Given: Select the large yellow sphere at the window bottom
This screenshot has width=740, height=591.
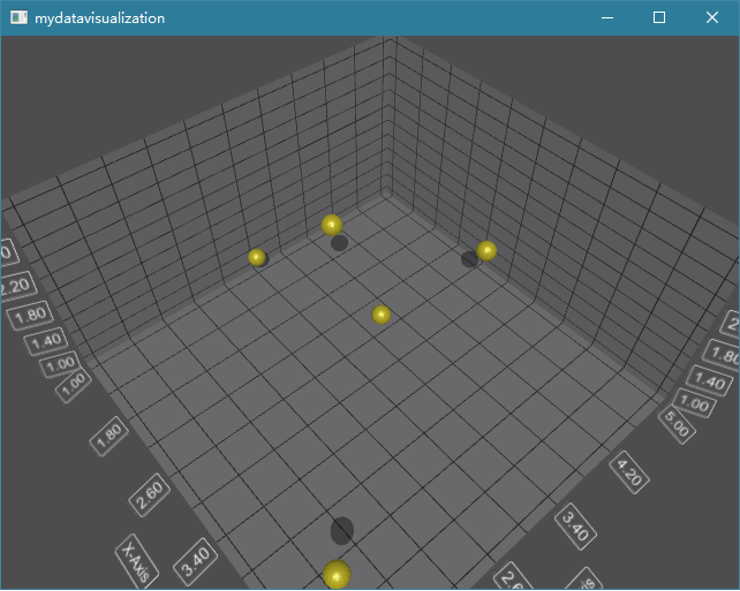Looking at the screenshot, I should [336, 574].
